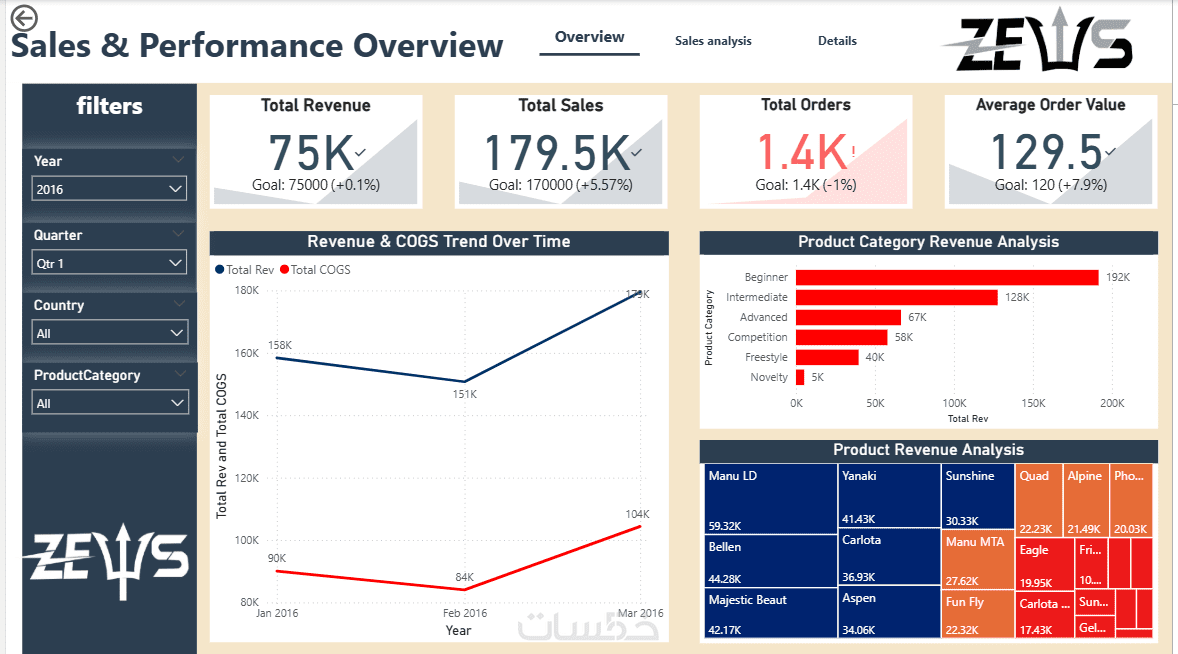Open the Sales analysis tab
Image resolution: width=1178 pixels, height=654 pixels.
tap(713, 41)
